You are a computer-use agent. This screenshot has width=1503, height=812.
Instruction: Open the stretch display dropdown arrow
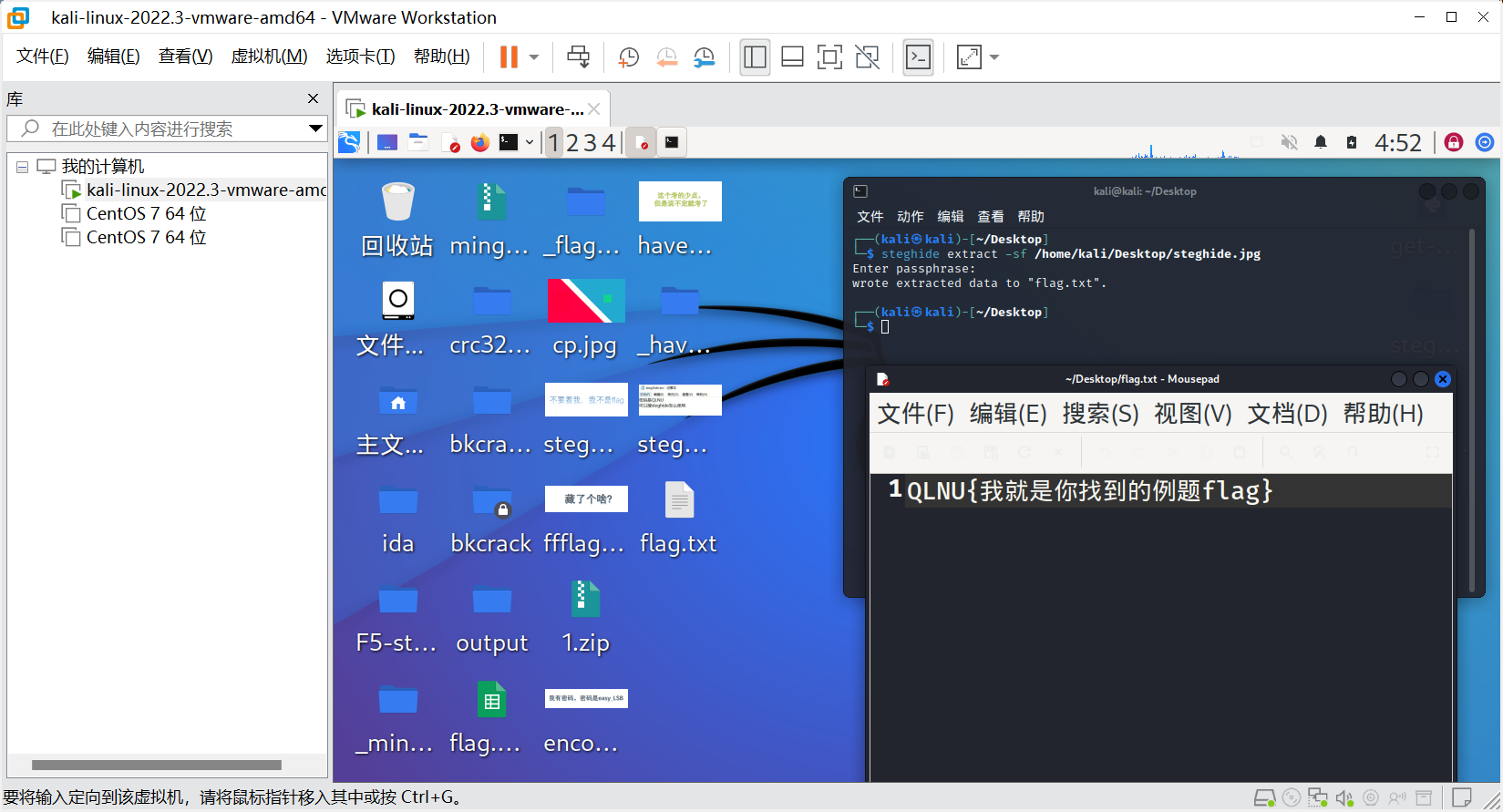[x=994, y=57]
